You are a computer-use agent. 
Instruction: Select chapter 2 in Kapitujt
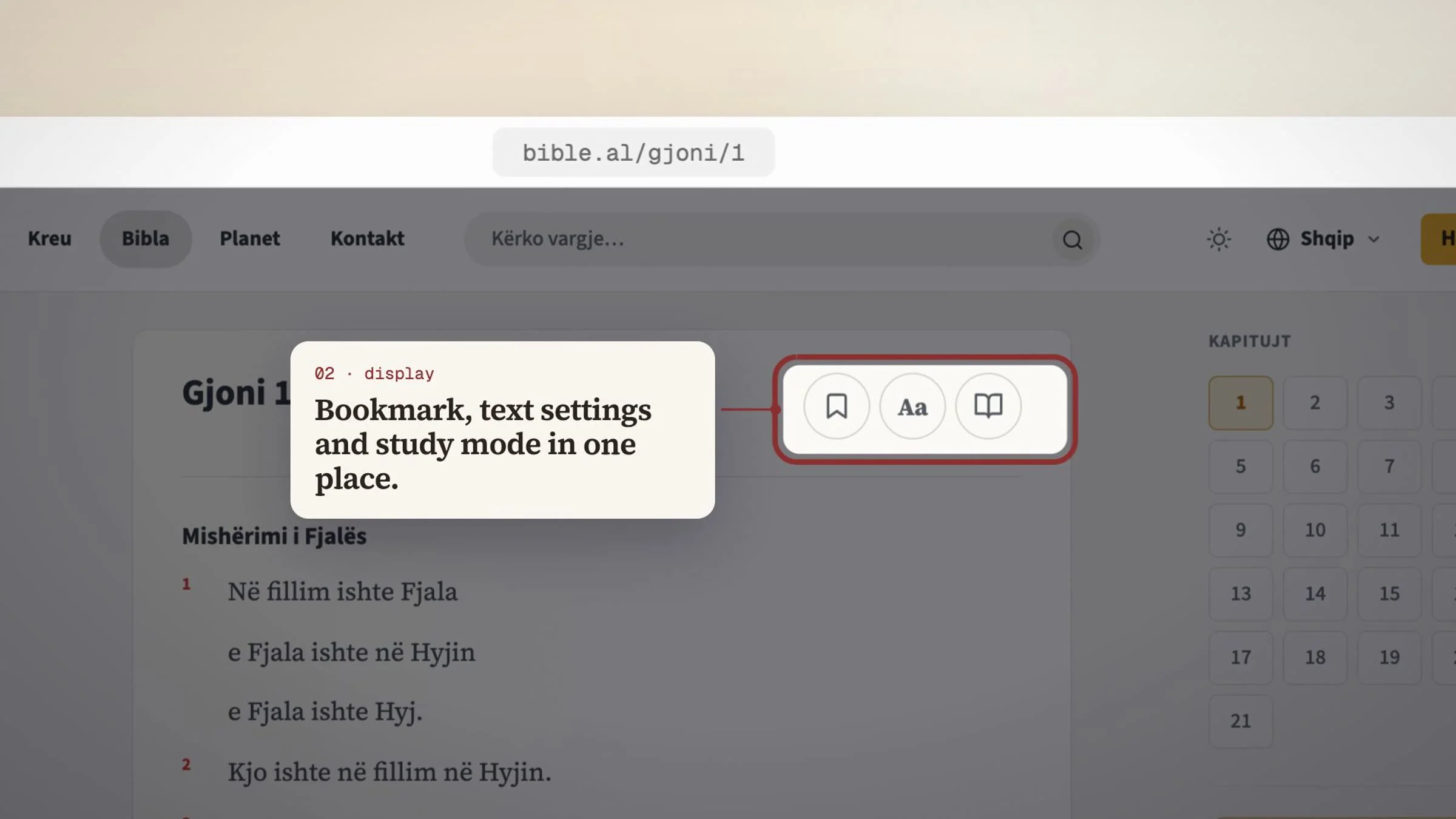point(1315,403)
